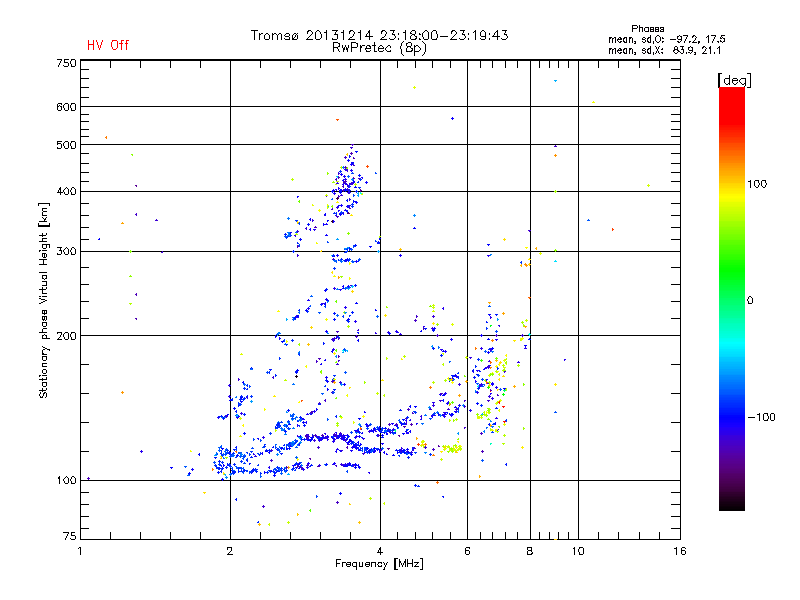The image size is (800, 600).
Task: Select the "mean, sd,X: 83.9, 21.1" line
Action: pos(664,50)
